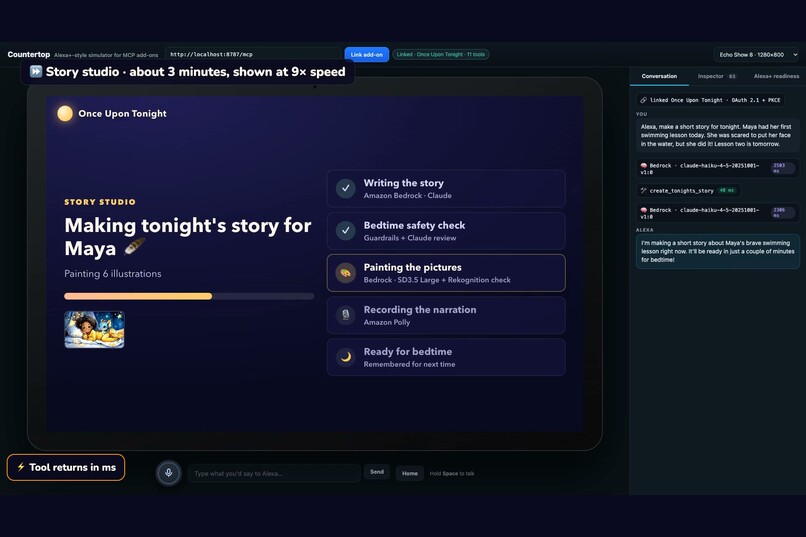
Task: Click the brain icon on the 2503 ms Bedrock row
Action: tap(644, 165)
